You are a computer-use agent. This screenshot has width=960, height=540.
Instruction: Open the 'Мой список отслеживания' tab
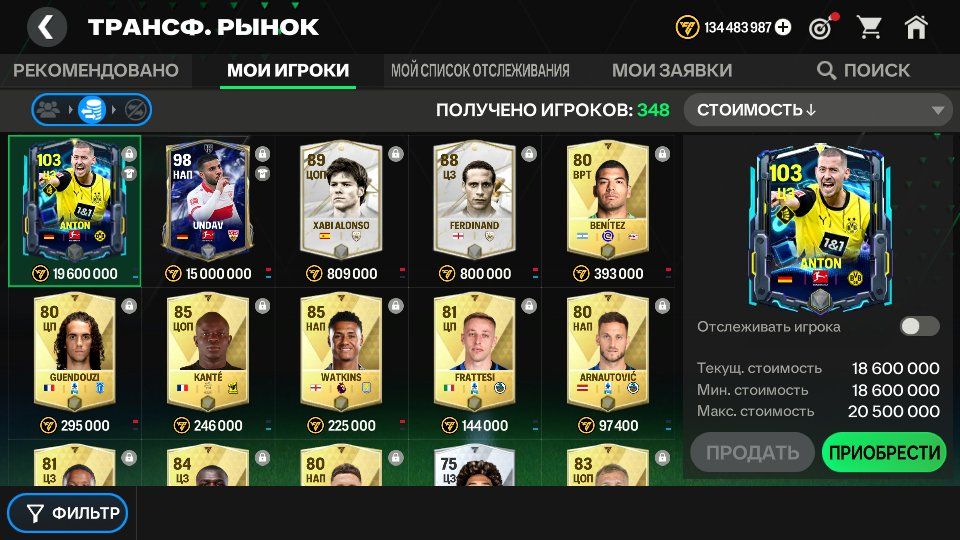point(480,70)
